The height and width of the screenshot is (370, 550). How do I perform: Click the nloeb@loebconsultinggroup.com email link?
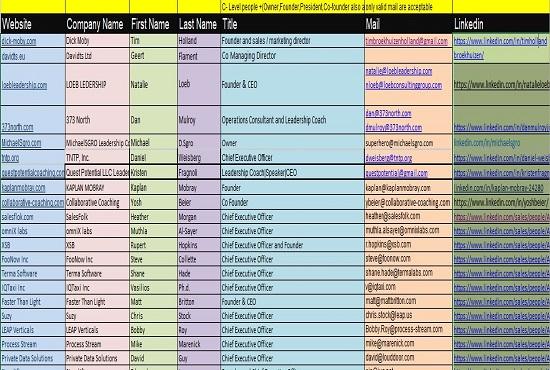coord(403,85)
